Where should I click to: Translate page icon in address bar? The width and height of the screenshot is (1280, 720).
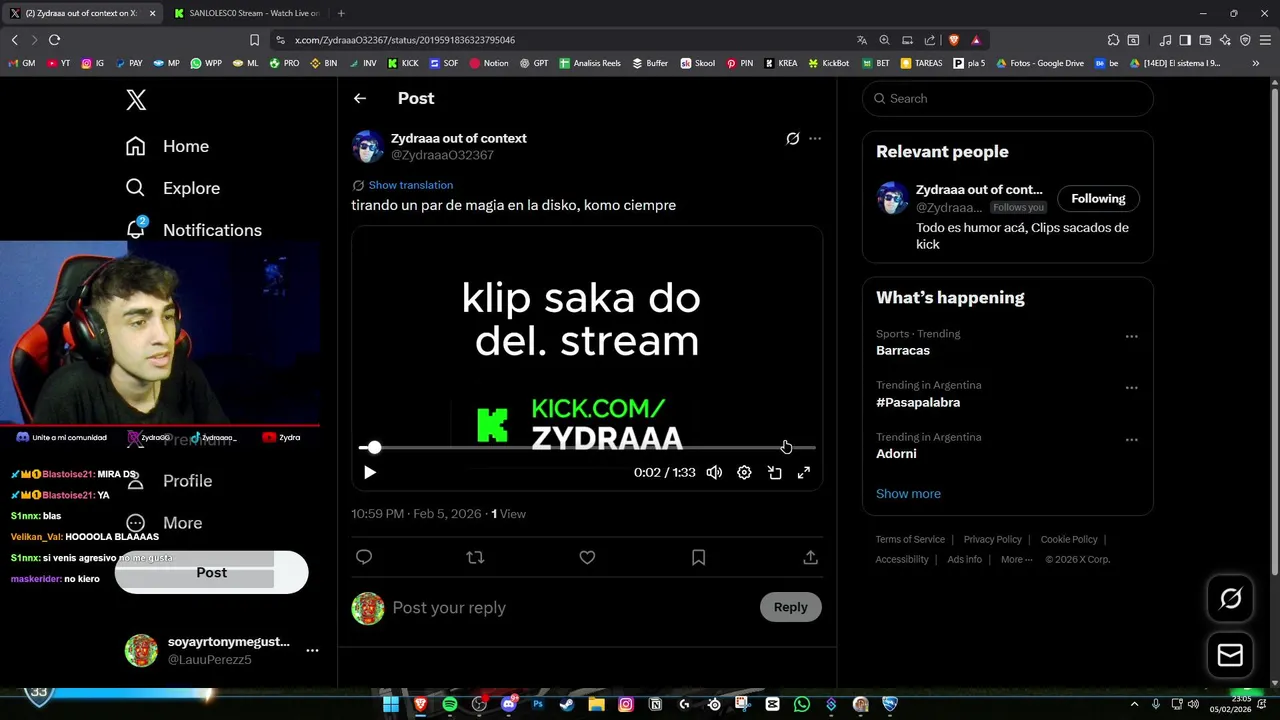[862, 40]
